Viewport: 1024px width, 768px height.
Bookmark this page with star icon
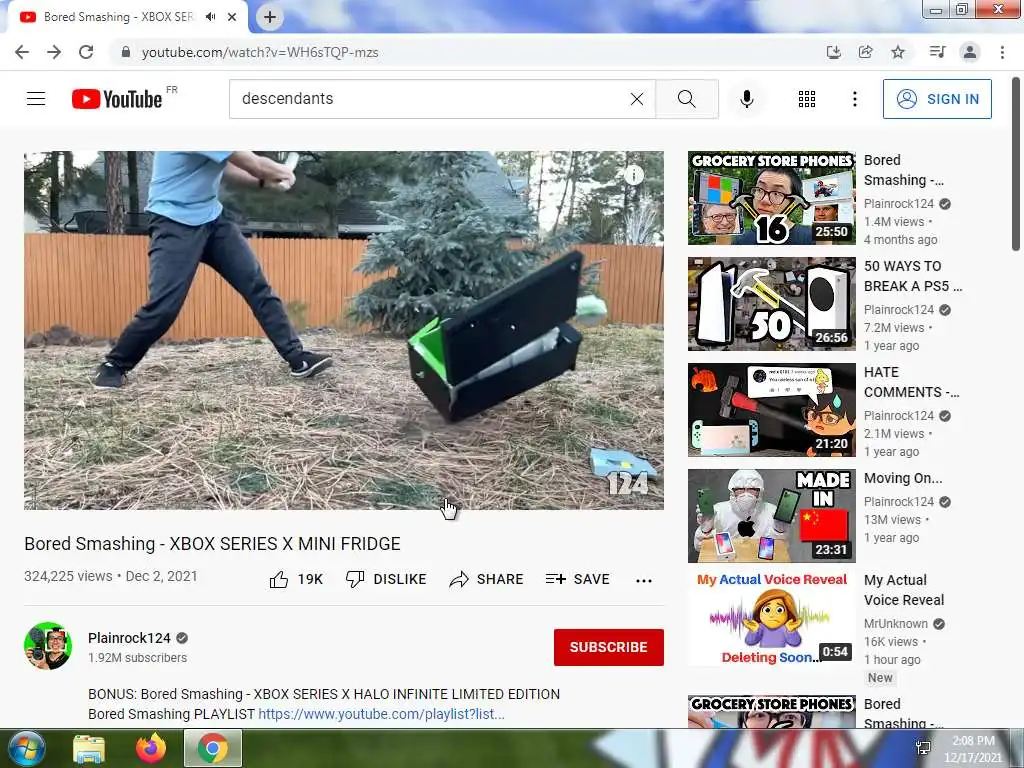pos(898,52)
